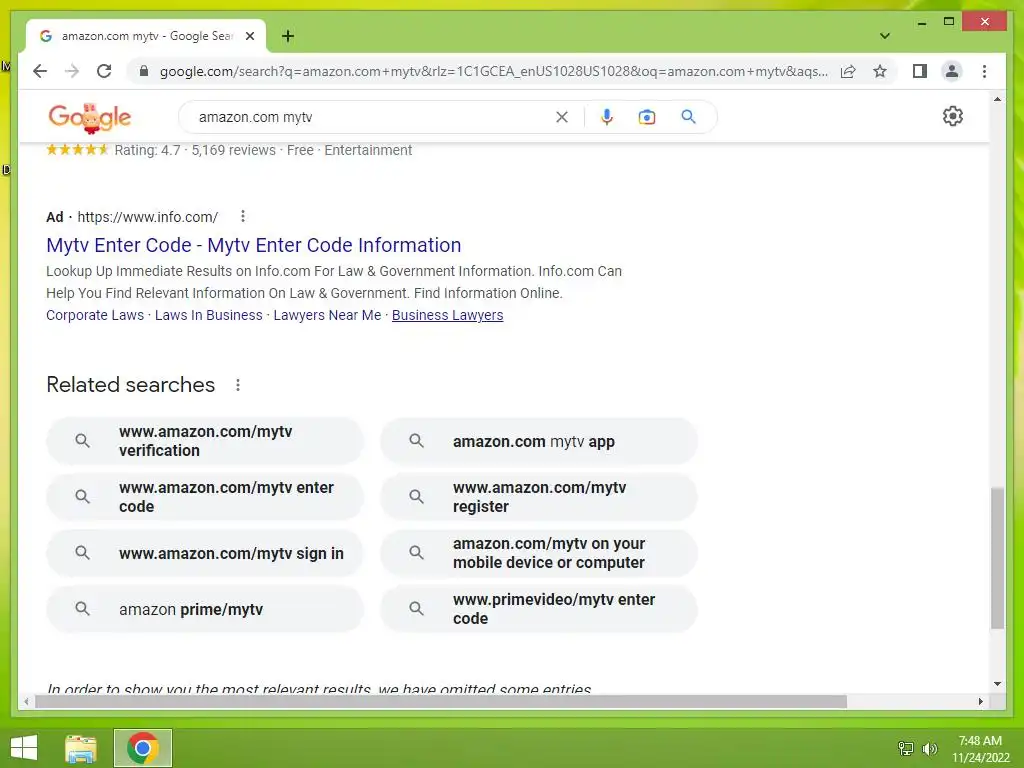Search by image with camera icon
The width and height of the screenshot is (1024, 768).
click(647, 117)
